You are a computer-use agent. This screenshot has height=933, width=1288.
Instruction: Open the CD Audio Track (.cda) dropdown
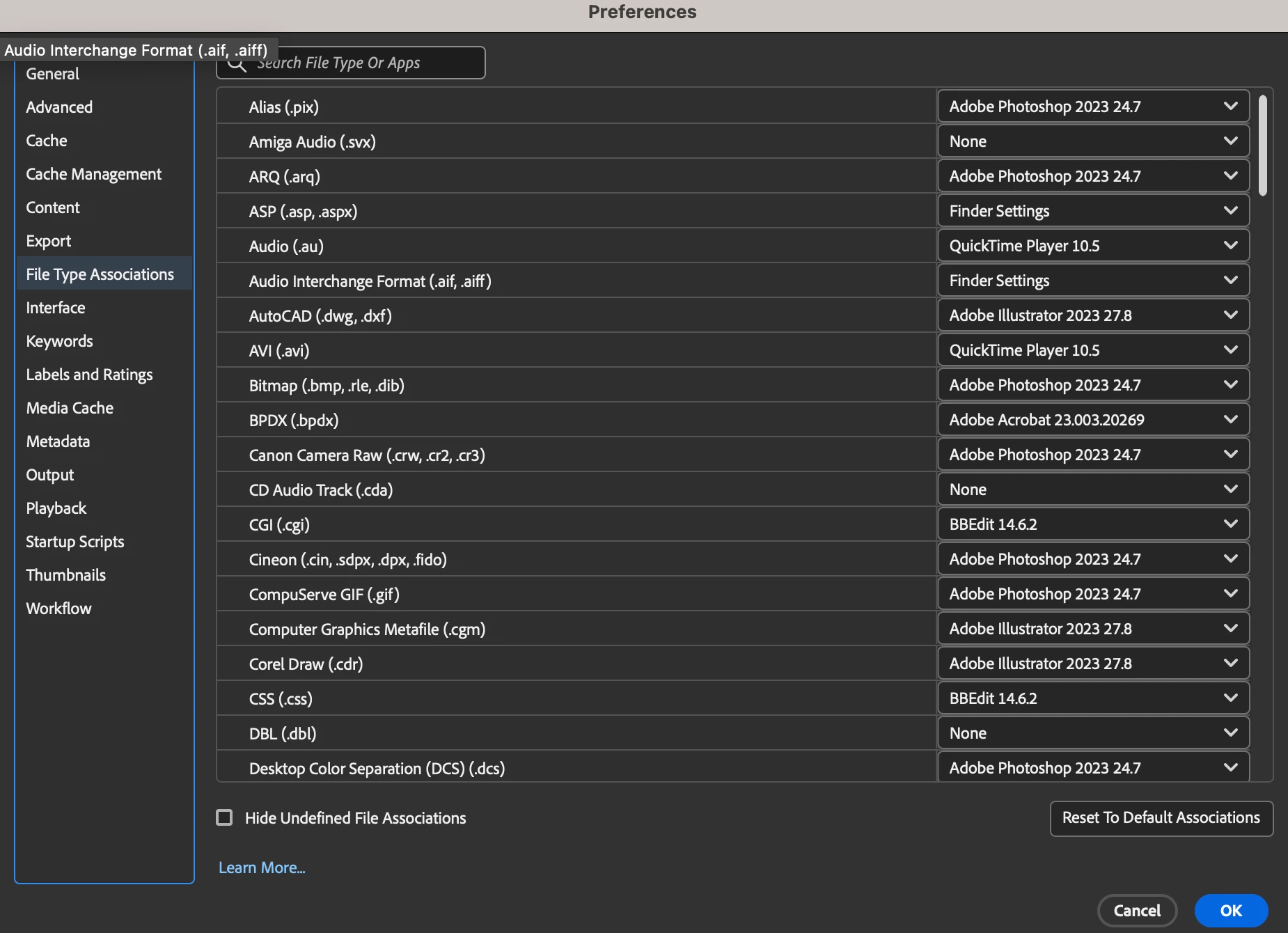click(1093, 489)
